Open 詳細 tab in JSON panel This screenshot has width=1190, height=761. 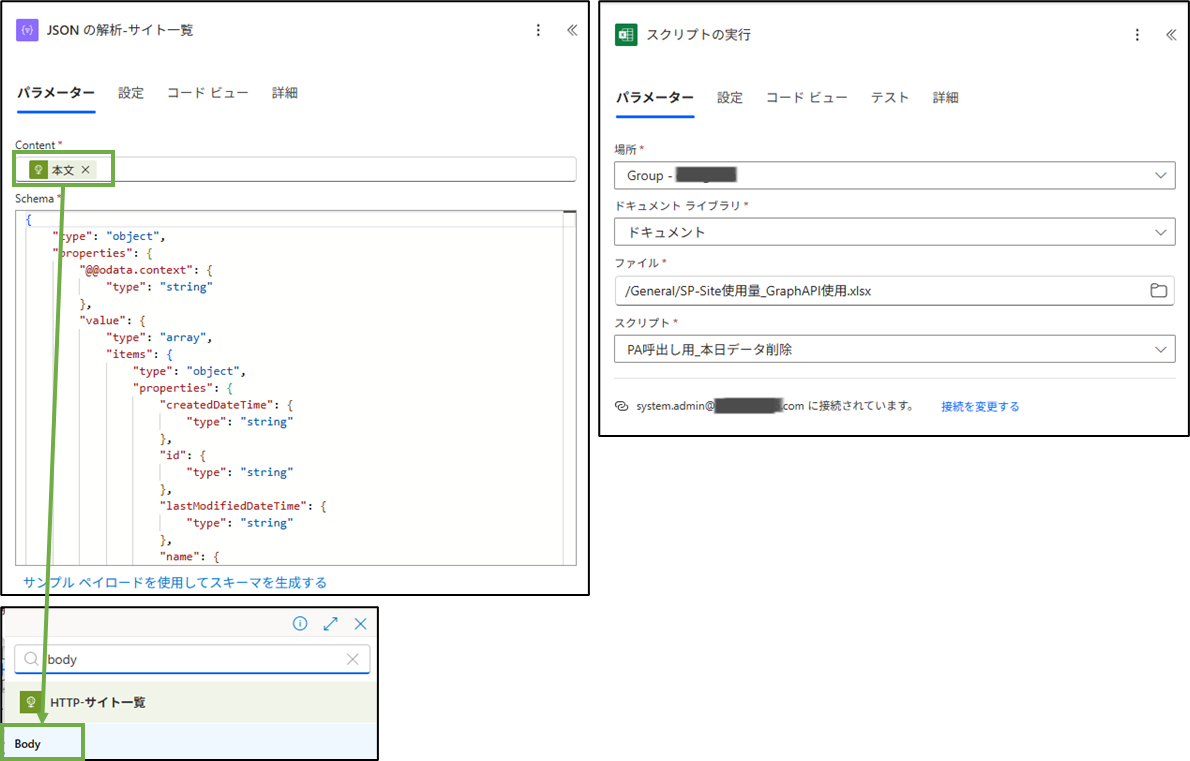coord(285,93)
